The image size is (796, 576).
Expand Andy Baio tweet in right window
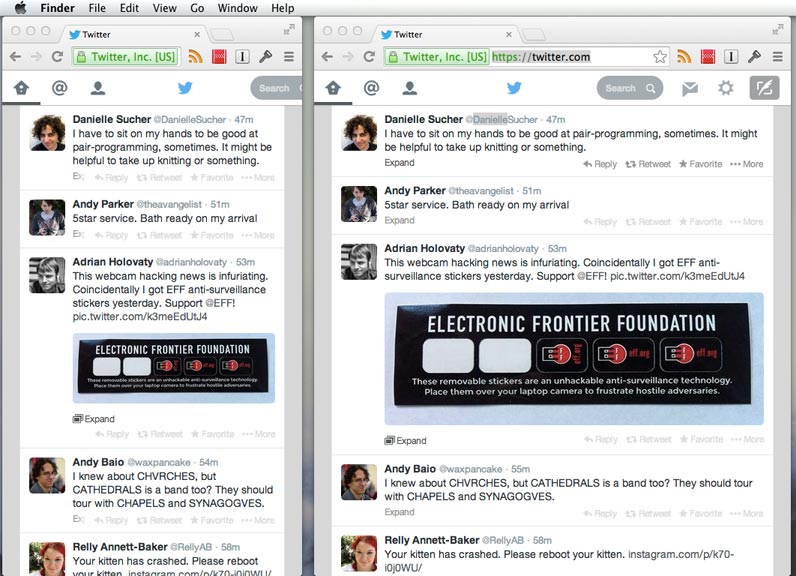click(399, 512)
